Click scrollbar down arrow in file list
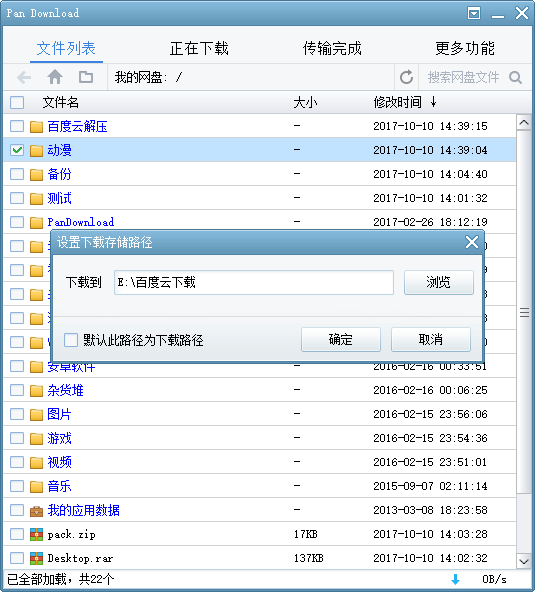 click(x=524, y=561)
